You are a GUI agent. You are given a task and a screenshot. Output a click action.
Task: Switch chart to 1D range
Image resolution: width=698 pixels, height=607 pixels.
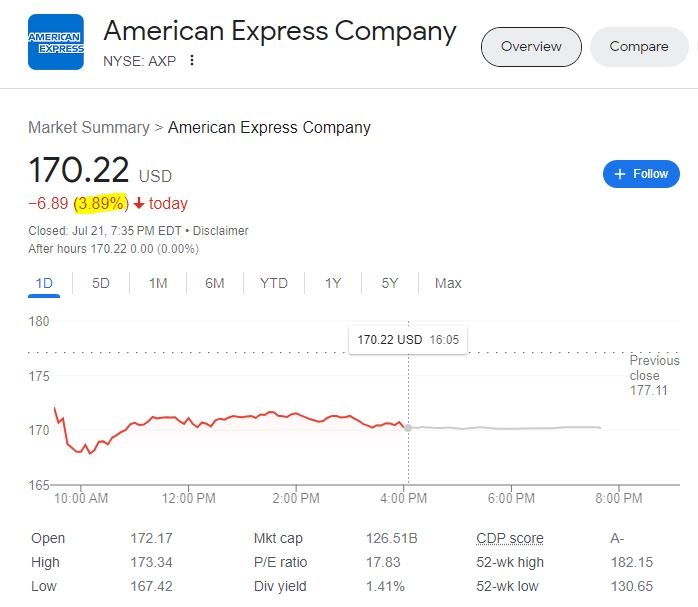(44, 283)
